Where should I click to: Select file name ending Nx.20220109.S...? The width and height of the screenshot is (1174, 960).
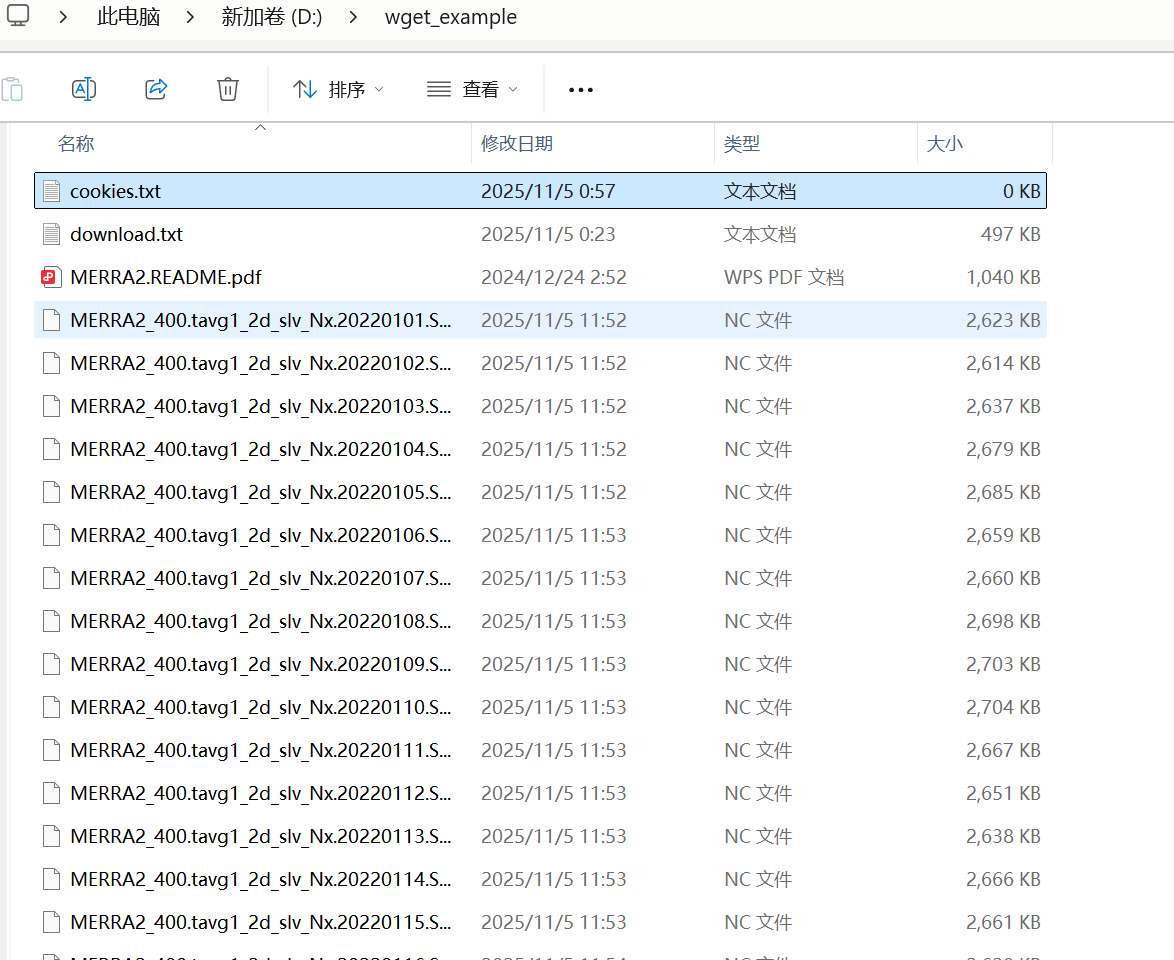pyautogui.click(x=261, y=665)
